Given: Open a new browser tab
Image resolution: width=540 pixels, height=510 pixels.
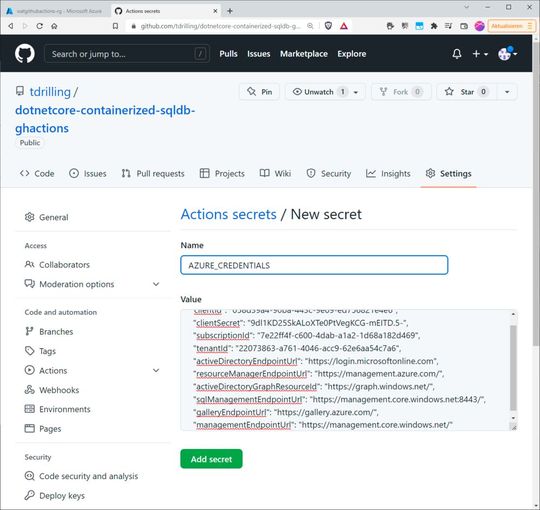Looking at the screenshot, I should (230, 11).
